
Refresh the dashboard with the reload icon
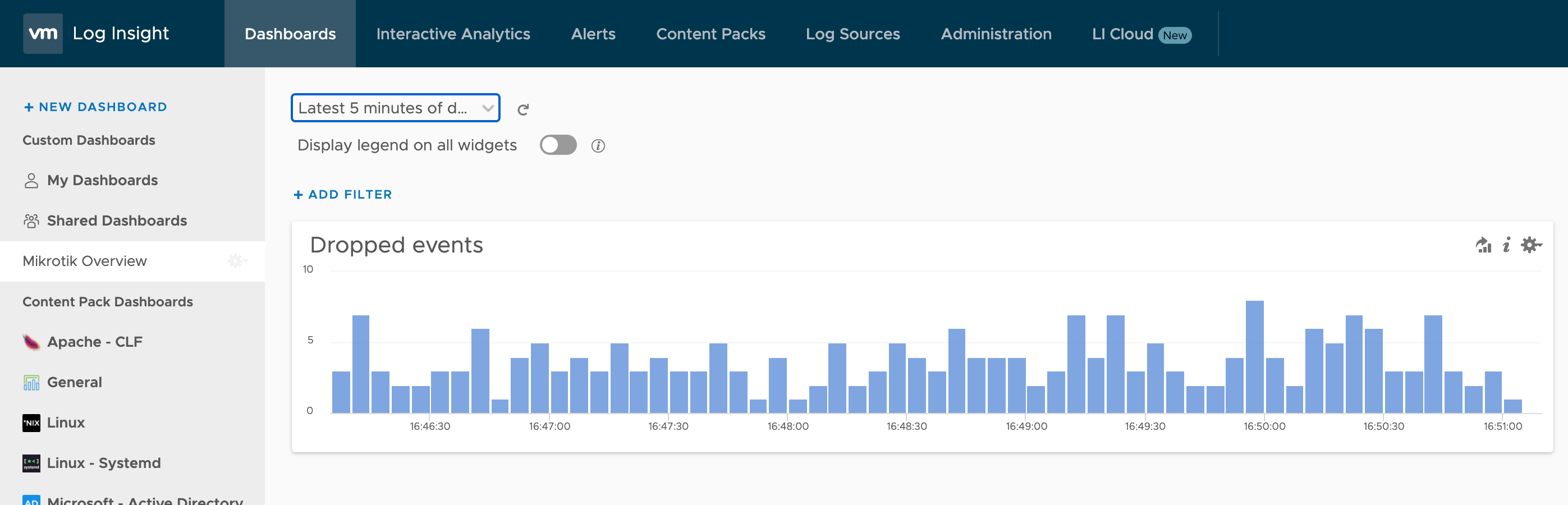[x=523, y=109]
